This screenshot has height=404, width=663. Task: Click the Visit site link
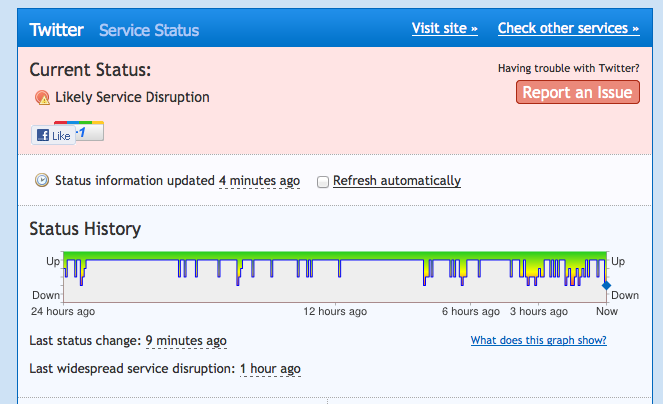pyautogui.click(x=445, y=28)
